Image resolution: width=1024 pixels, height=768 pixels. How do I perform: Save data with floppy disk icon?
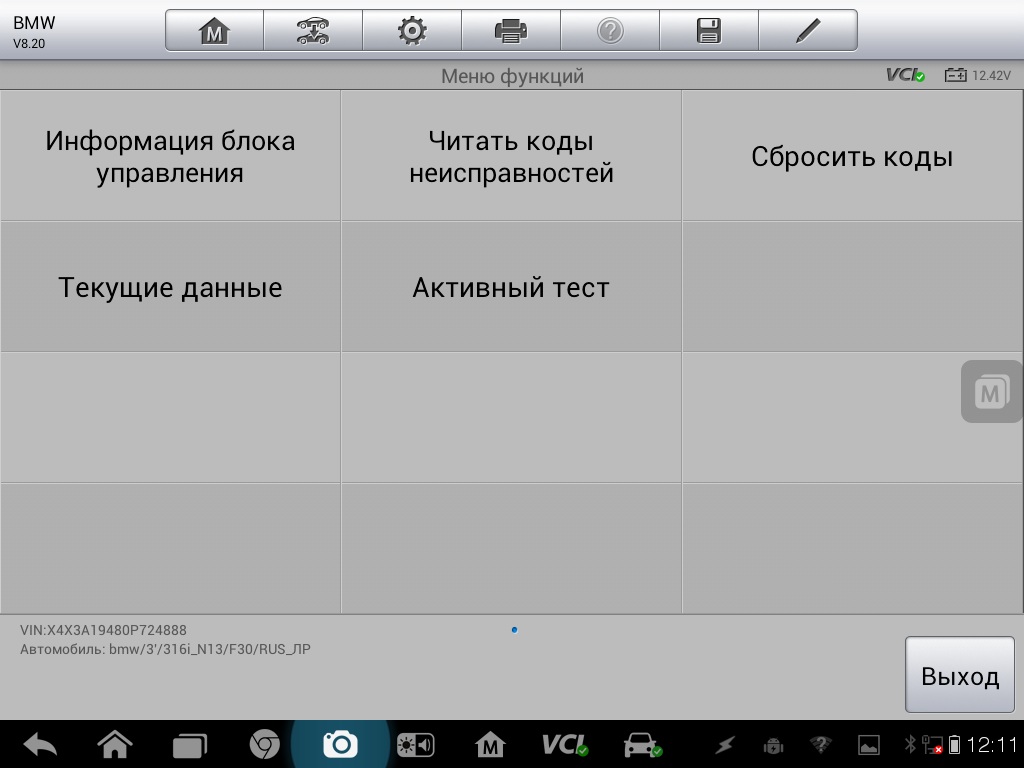tap(708, 31)
